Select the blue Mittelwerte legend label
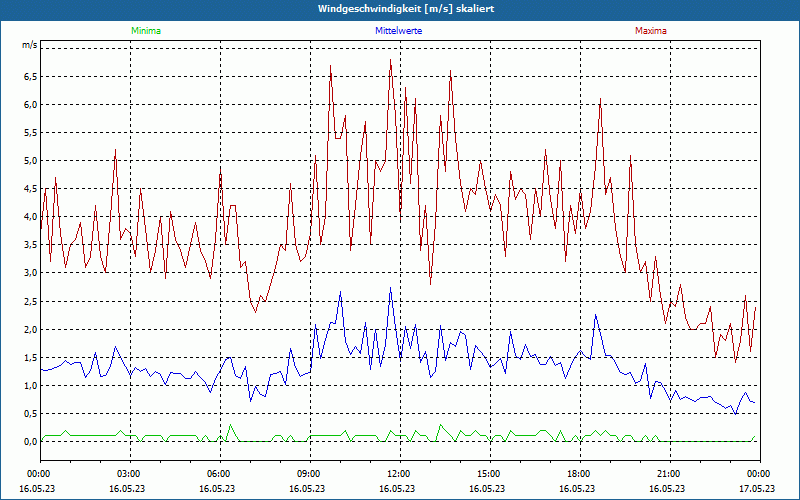The height and width of the screenshot is (500, 800). click(x=398, y=31)
